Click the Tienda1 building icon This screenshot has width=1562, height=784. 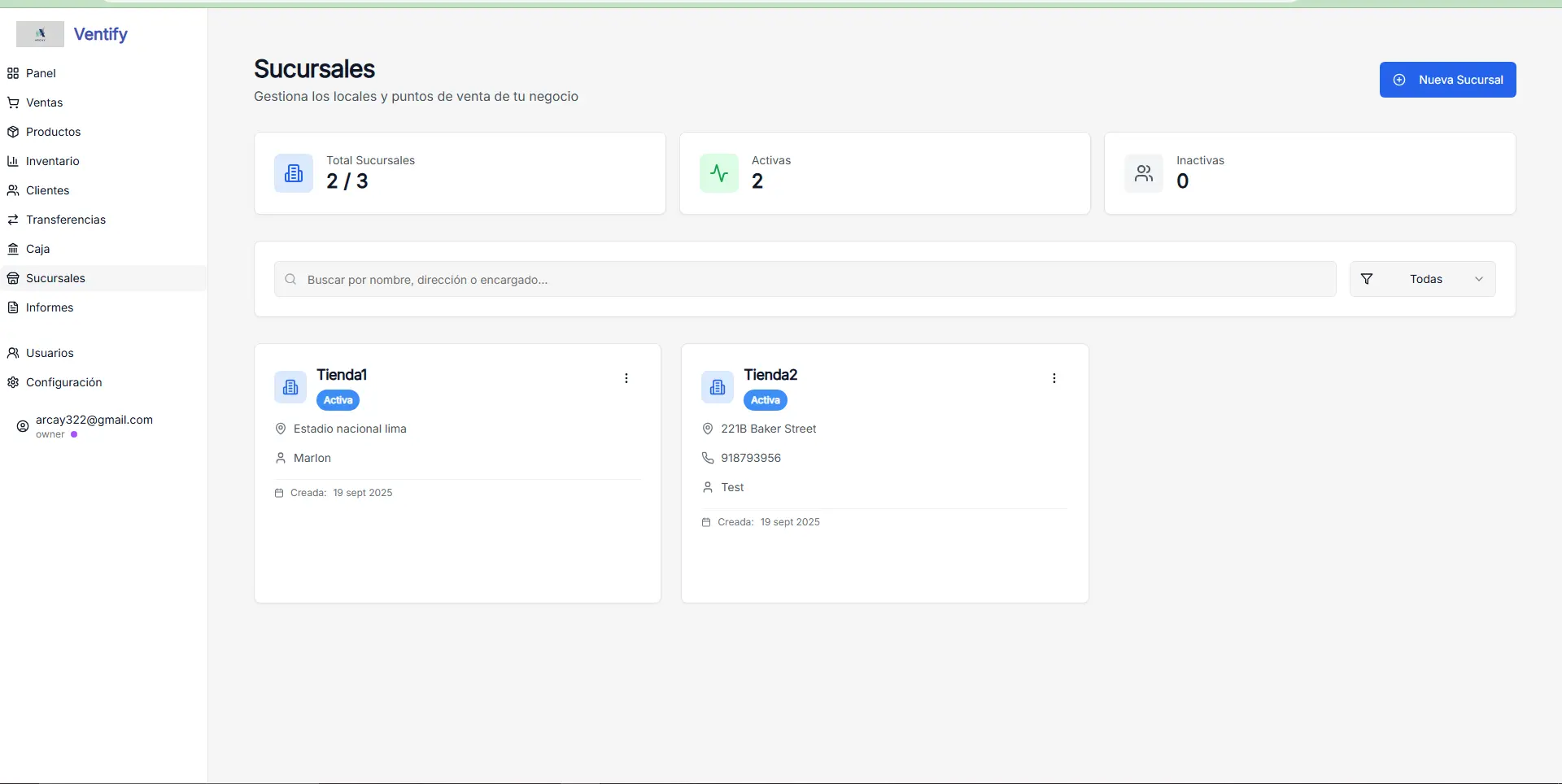290,387
